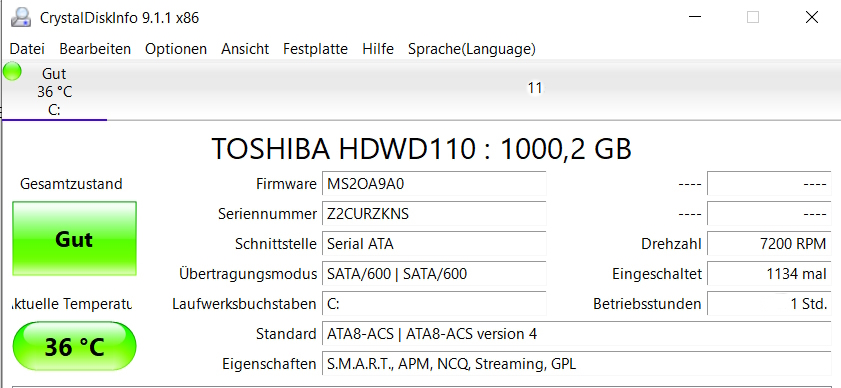Click the TOSHIBA HDWD110 drive title
The image size is (841, 388).
click(422, 149)
